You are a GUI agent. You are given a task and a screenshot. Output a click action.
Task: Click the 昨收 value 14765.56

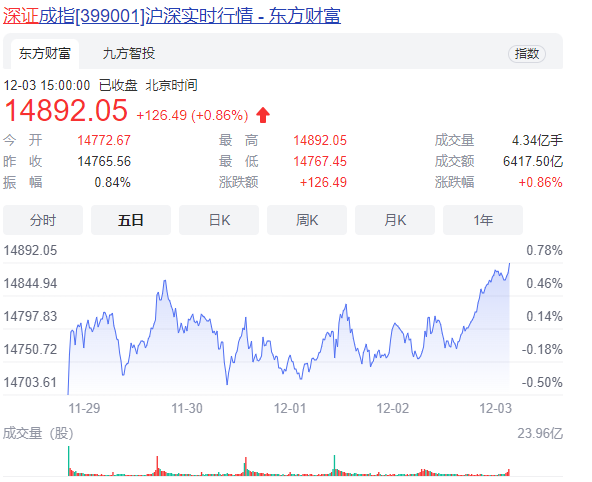pos(104,162)
